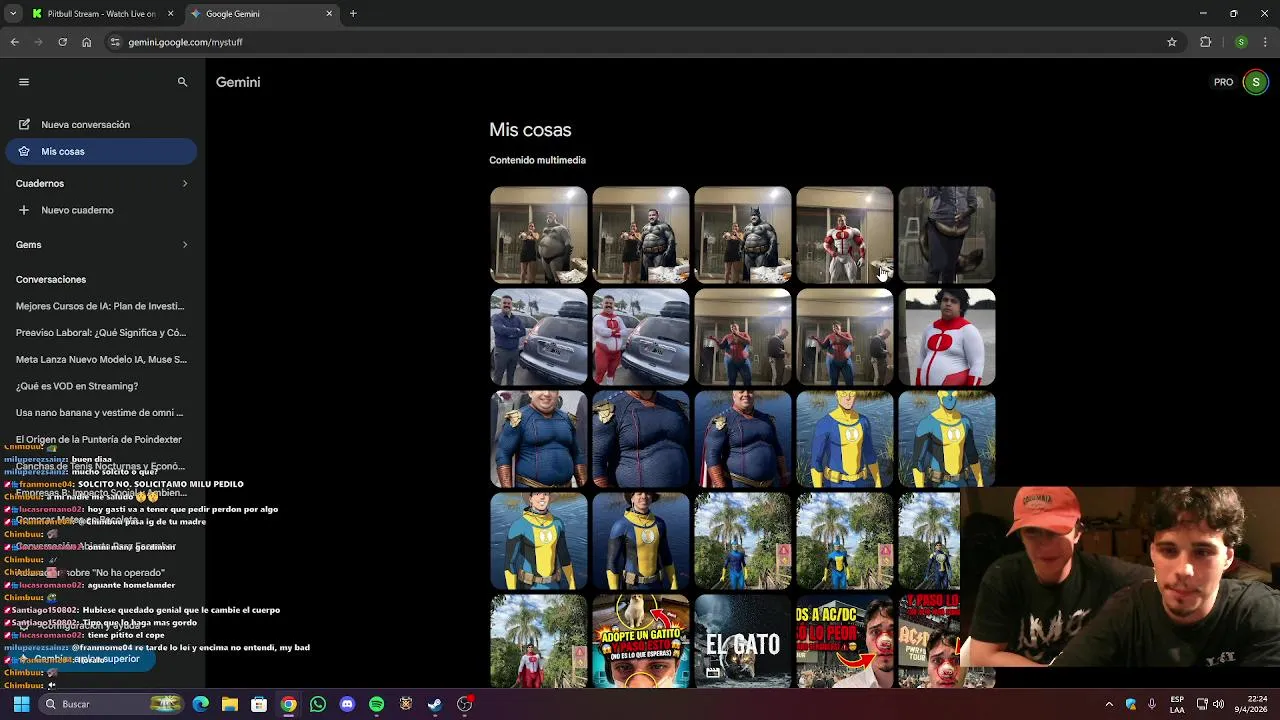Click the PRO badge next to account

click(1223, 82)
